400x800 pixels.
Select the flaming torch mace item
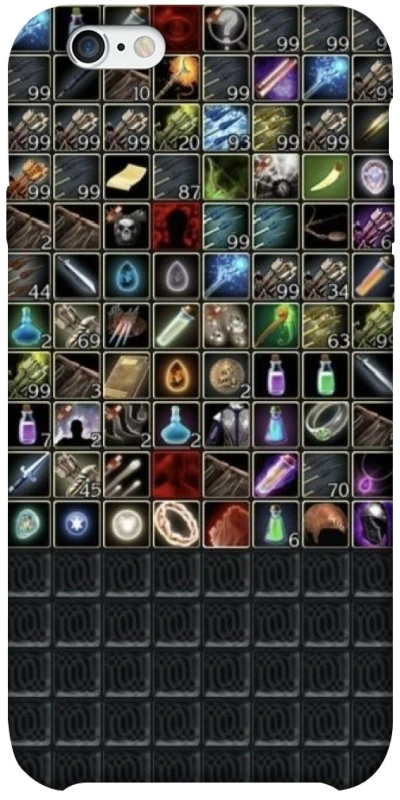tap(177, 78)
